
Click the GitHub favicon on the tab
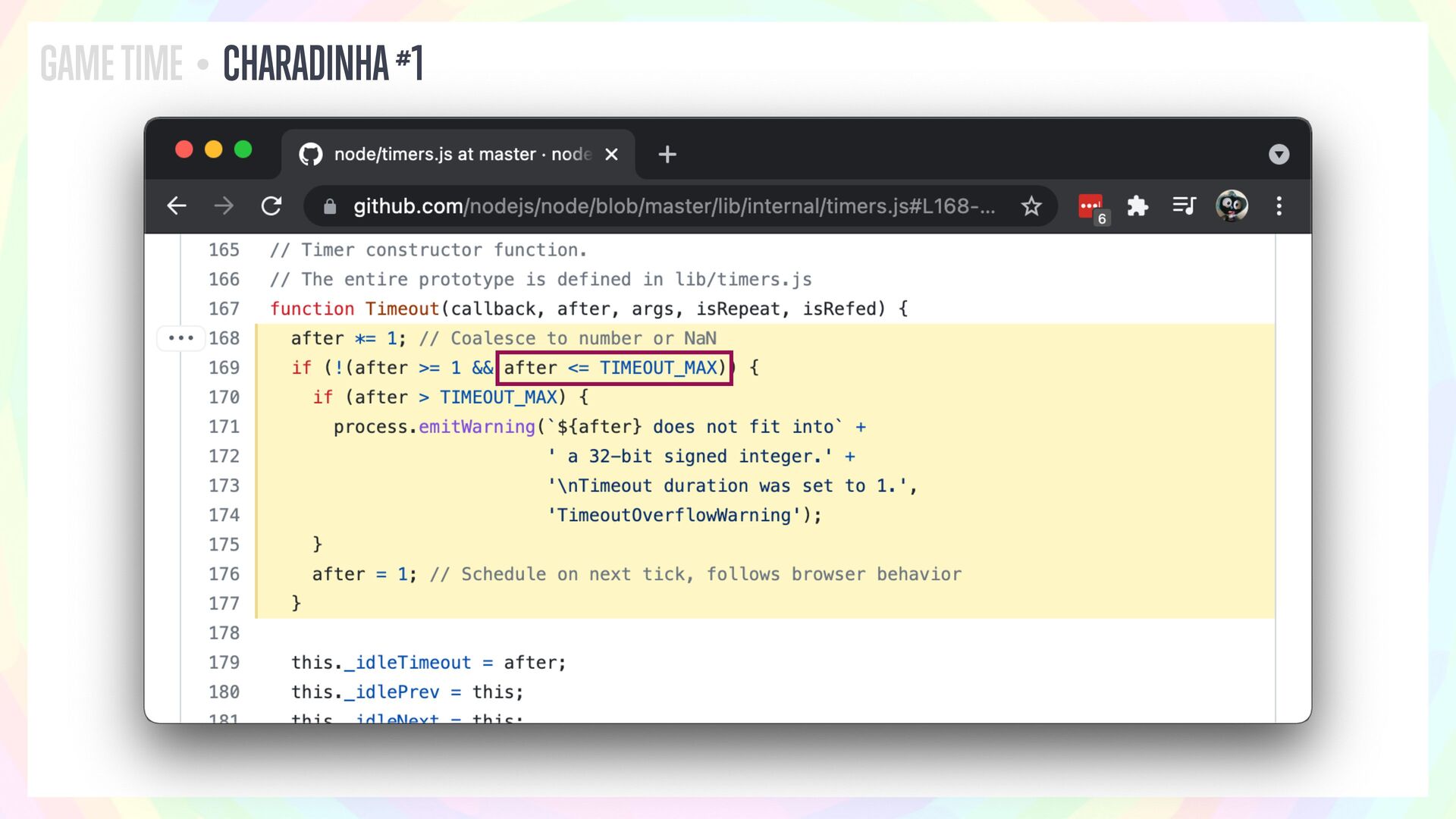point(311,155)
